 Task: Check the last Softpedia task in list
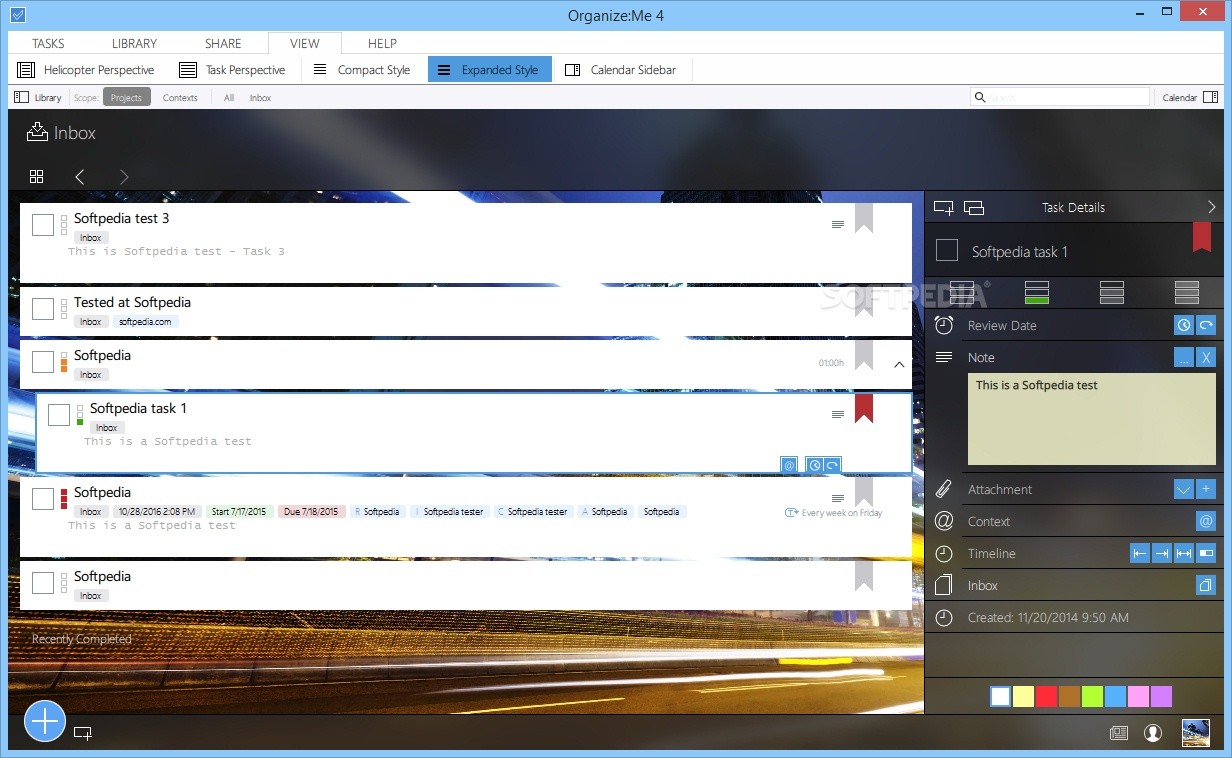pyautogui.click(x=42, y=582)
